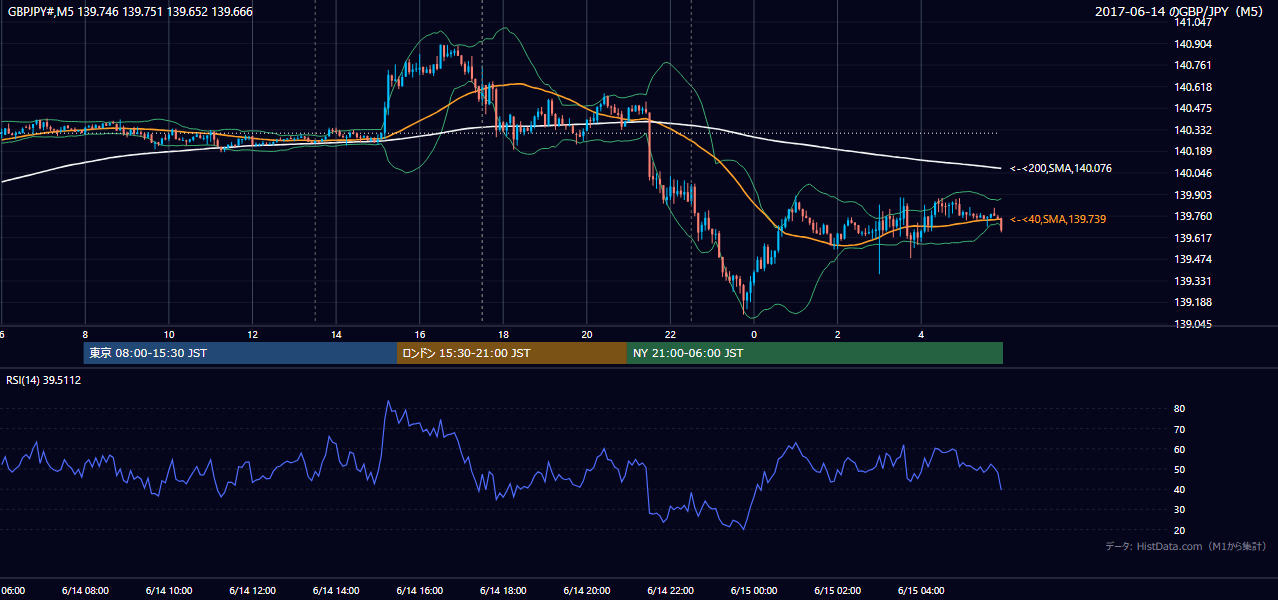Image resolution: width=1278 pixels, height=600 pixels.
Task: Click price axis value 139.903
Action: tap(1193, 195)
